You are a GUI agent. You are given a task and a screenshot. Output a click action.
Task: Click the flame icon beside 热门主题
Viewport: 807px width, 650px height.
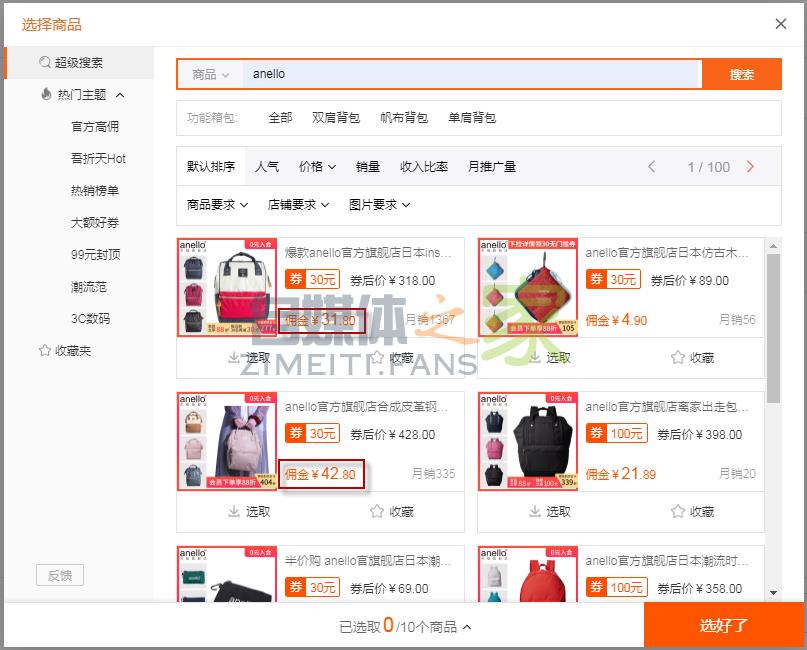[46, 95]
